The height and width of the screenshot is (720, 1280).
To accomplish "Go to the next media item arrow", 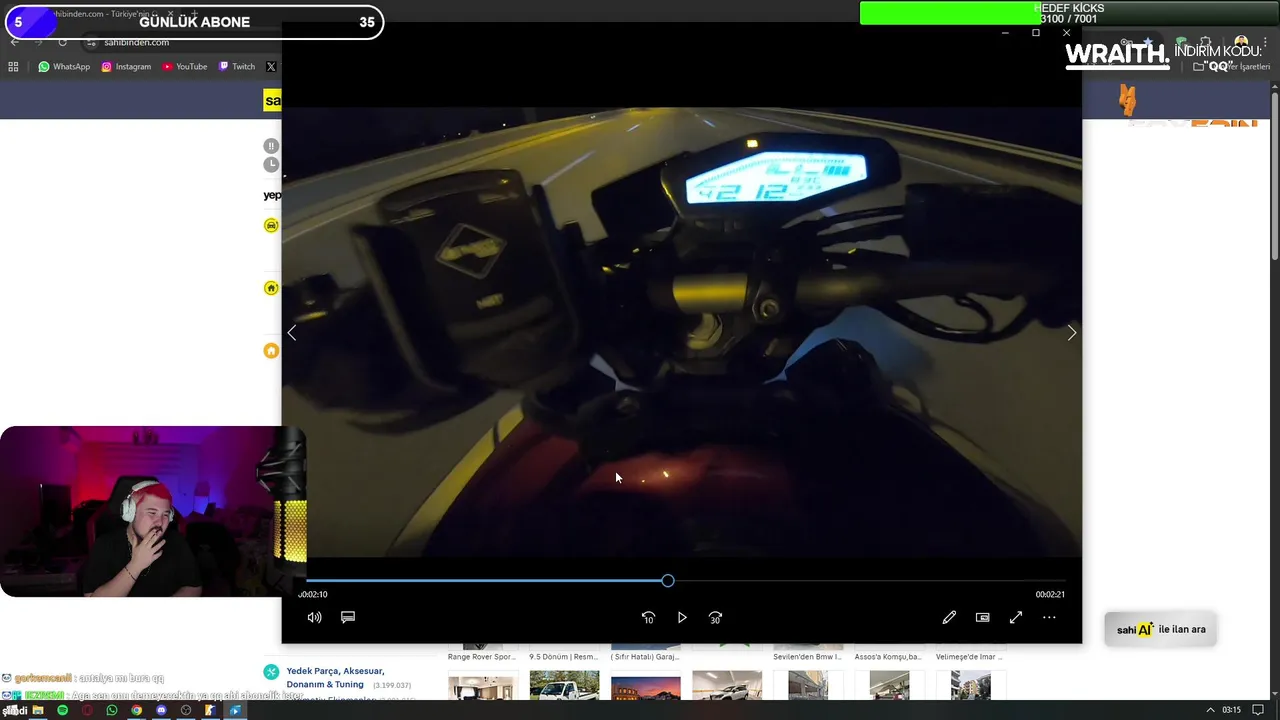I will click(1072, 333).
